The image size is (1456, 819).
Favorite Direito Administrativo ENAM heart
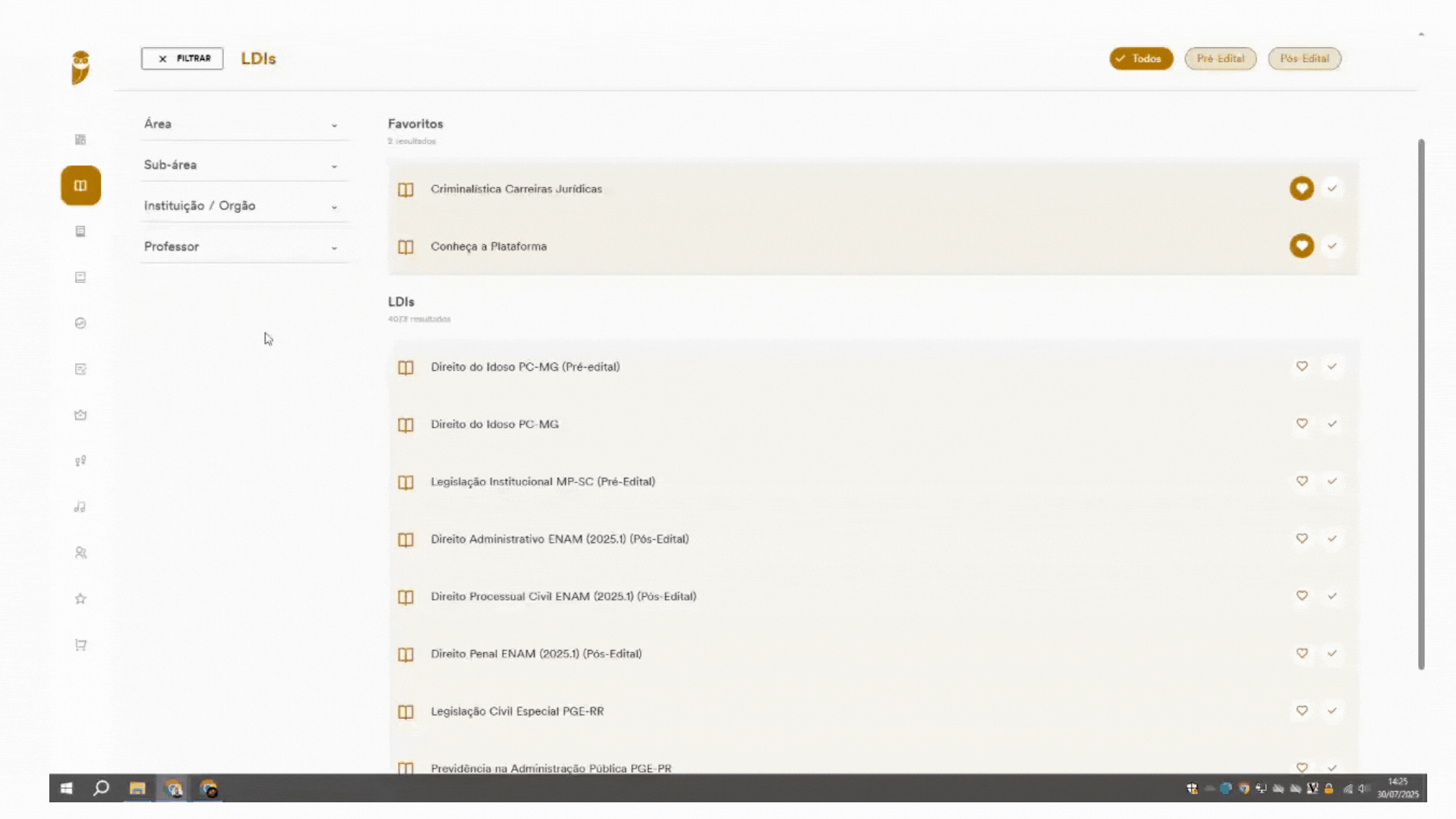pos(1302,538)
